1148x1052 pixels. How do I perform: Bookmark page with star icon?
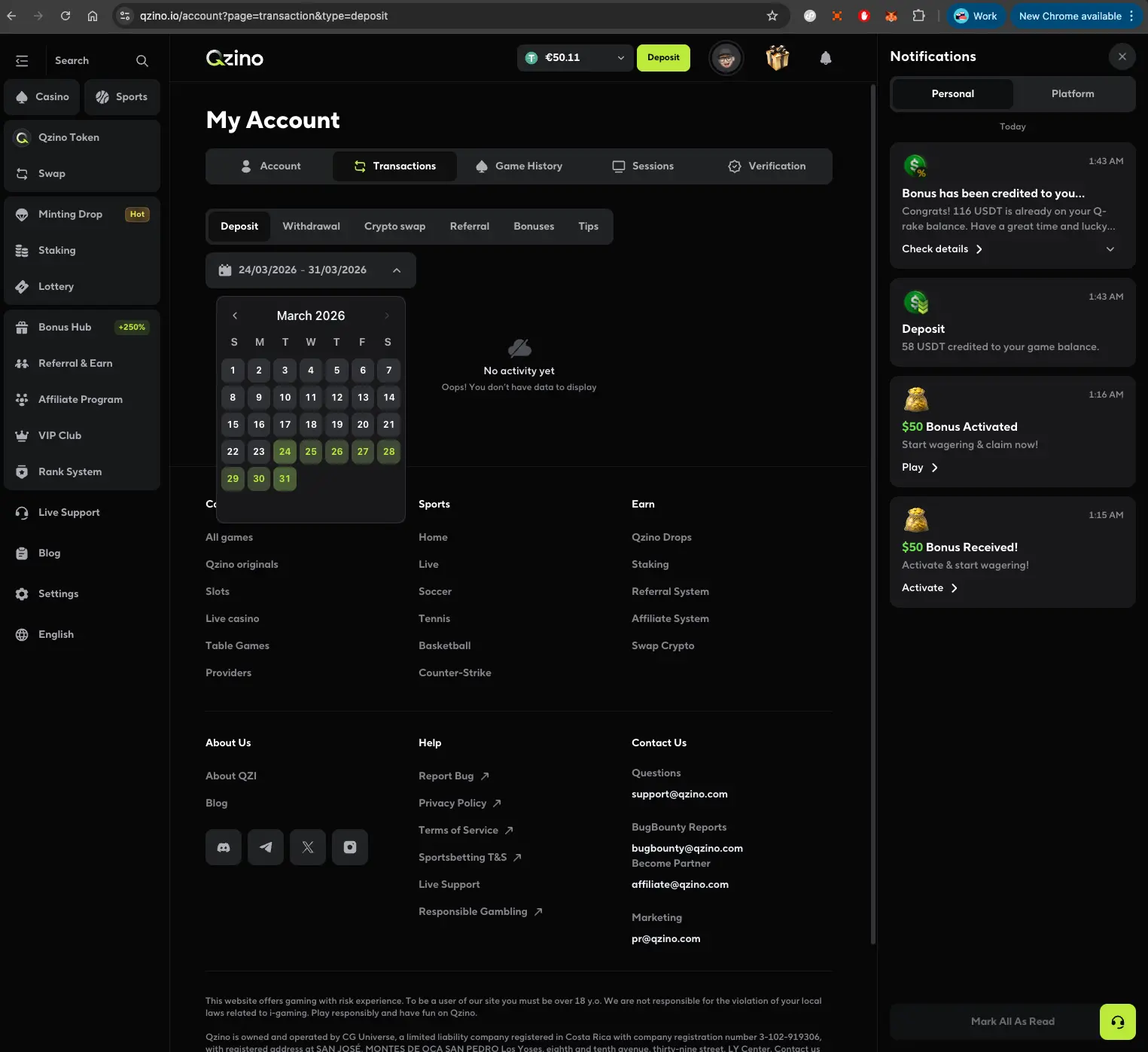(x=772, y=16)
